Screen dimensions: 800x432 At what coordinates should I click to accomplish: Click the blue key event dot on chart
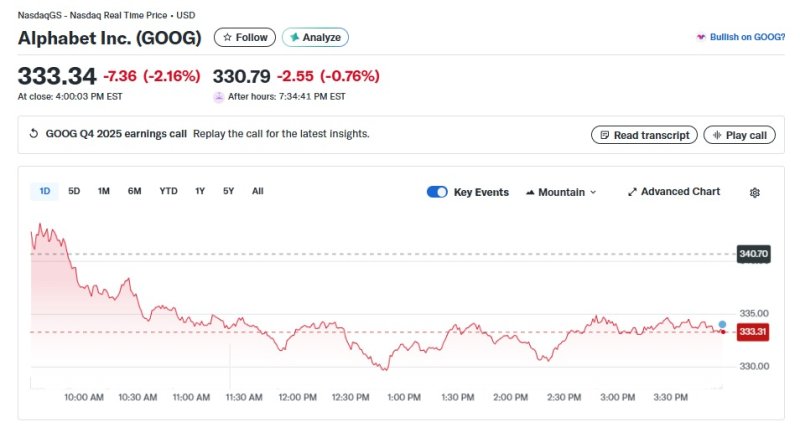[723, 324]
